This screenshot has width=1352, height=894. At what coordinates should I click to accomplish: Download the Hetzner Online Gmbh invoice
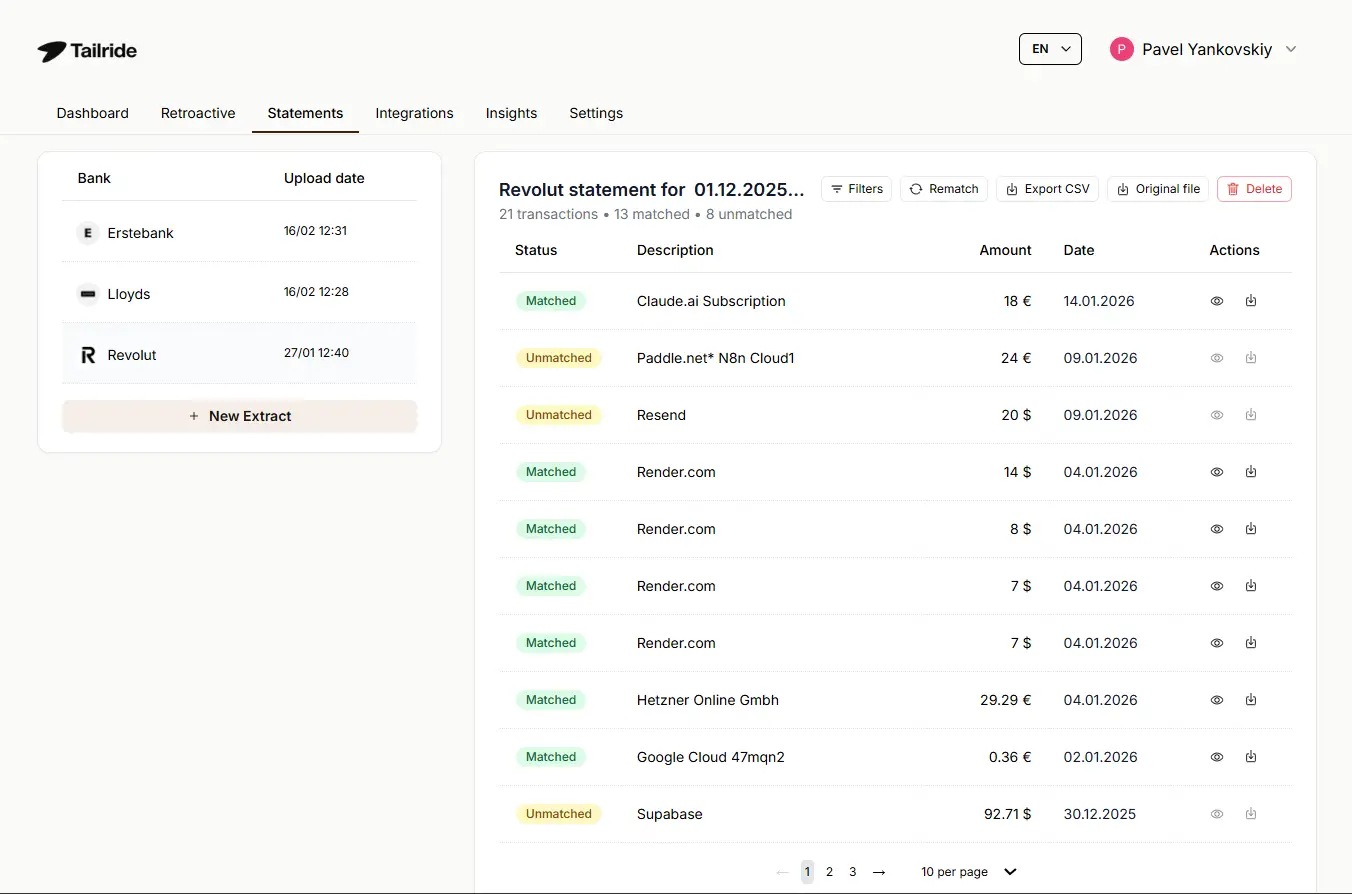tap(1251, 700)
